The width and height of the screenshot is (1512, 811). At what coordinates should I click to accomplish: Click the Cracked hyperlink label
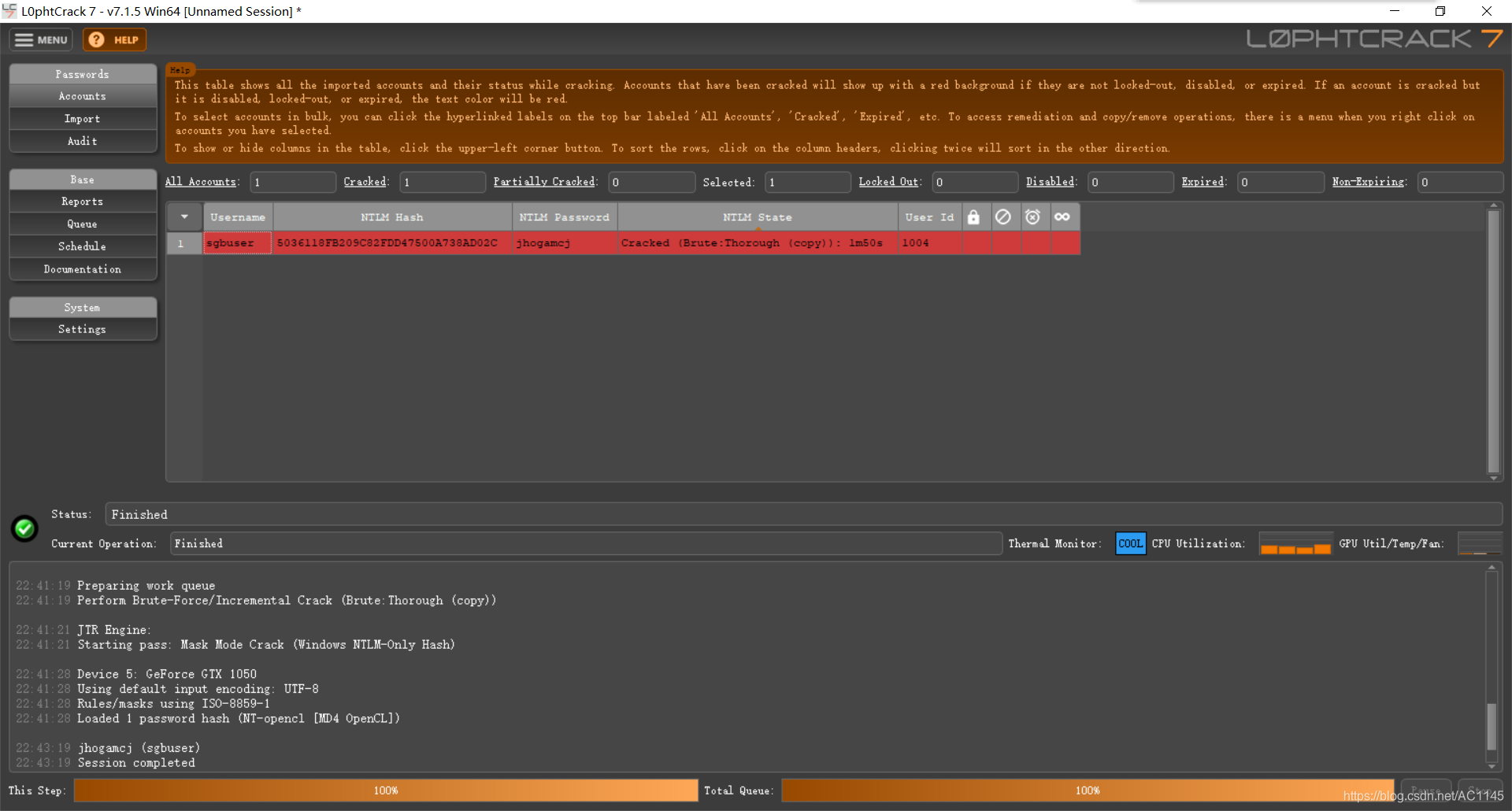point(365,182)
